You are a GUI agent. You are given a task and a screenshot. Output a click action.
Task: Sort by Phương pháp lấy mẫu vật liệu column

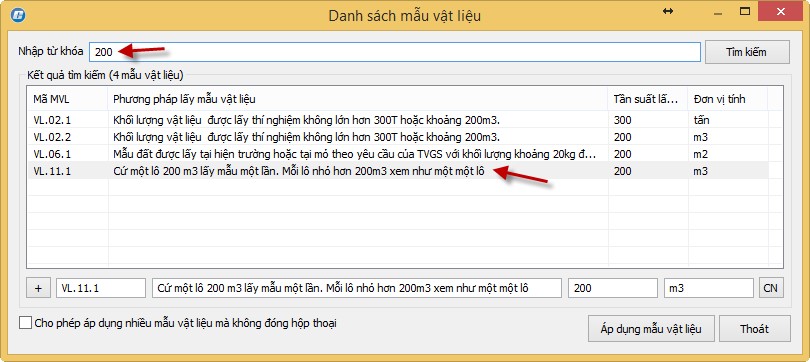357,99
